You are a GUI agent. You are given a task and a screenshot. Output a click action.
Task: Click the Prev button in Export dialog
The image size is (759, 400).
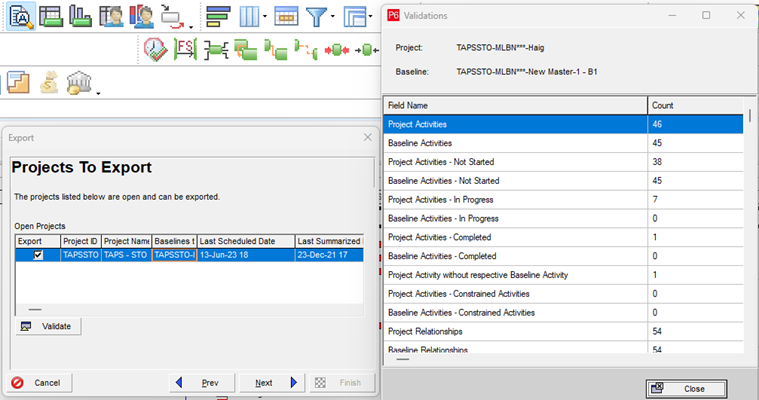(204, 382)
